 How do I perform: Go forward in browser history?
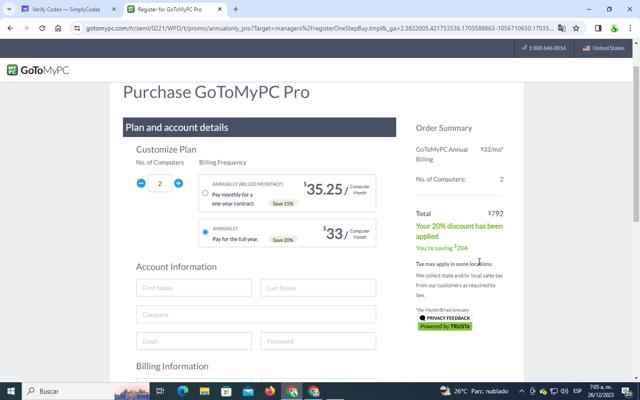pyautogui.click(x=26, y=28)
